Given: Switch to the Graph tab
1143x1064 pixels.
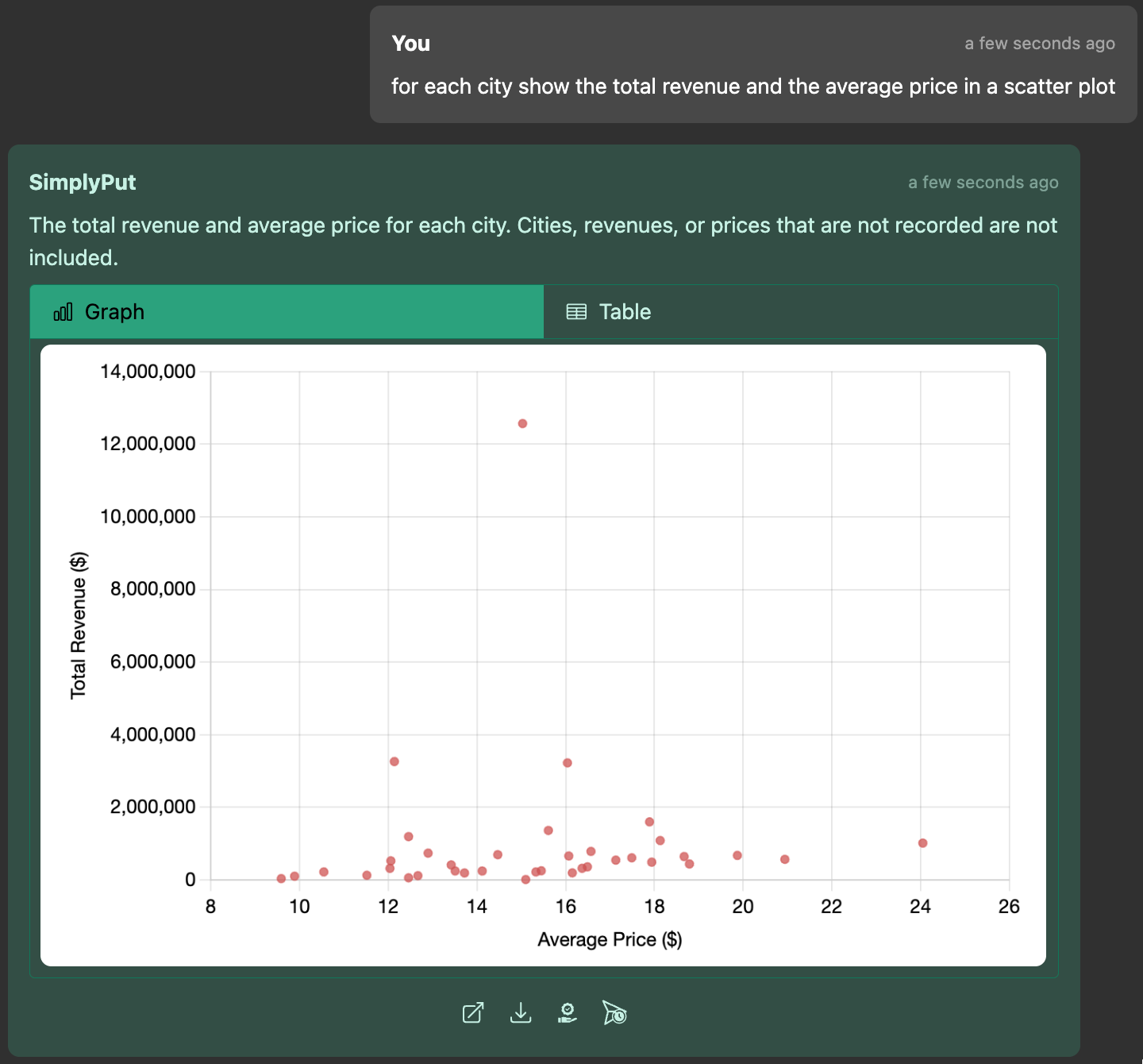Looking at the screenshot, I should [x=287, y=311].
